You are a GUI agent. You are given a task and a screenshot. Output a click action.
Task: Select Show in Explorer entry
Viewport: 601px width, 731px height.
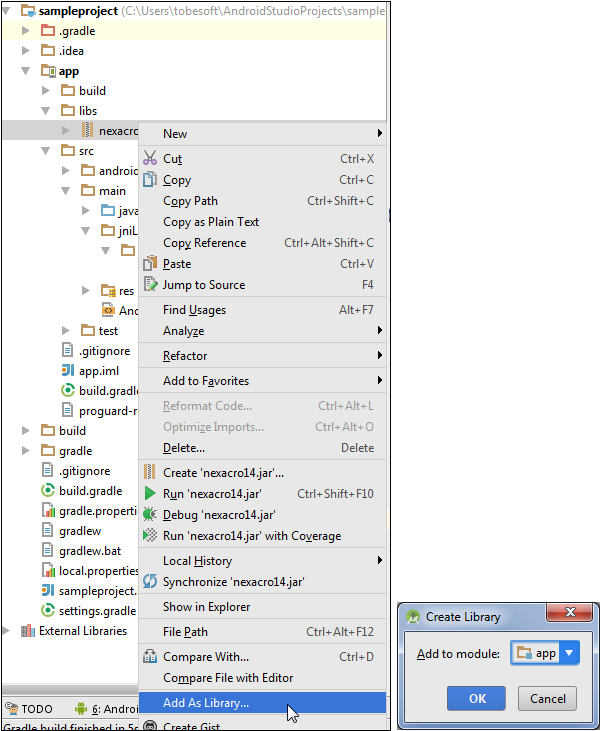[262, 607]
